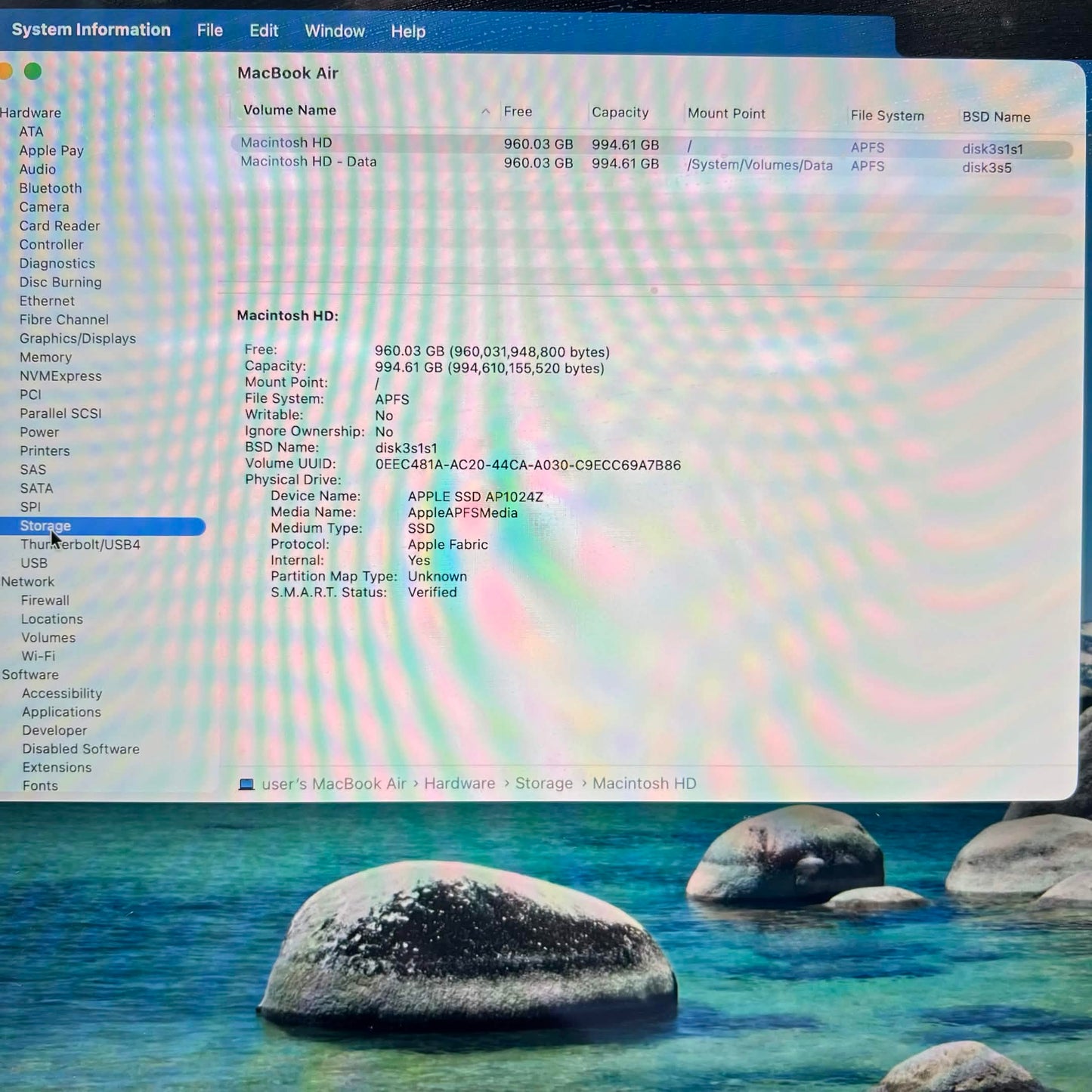
Task: Select Firewall in the sidebar
Action: point(45,601)
